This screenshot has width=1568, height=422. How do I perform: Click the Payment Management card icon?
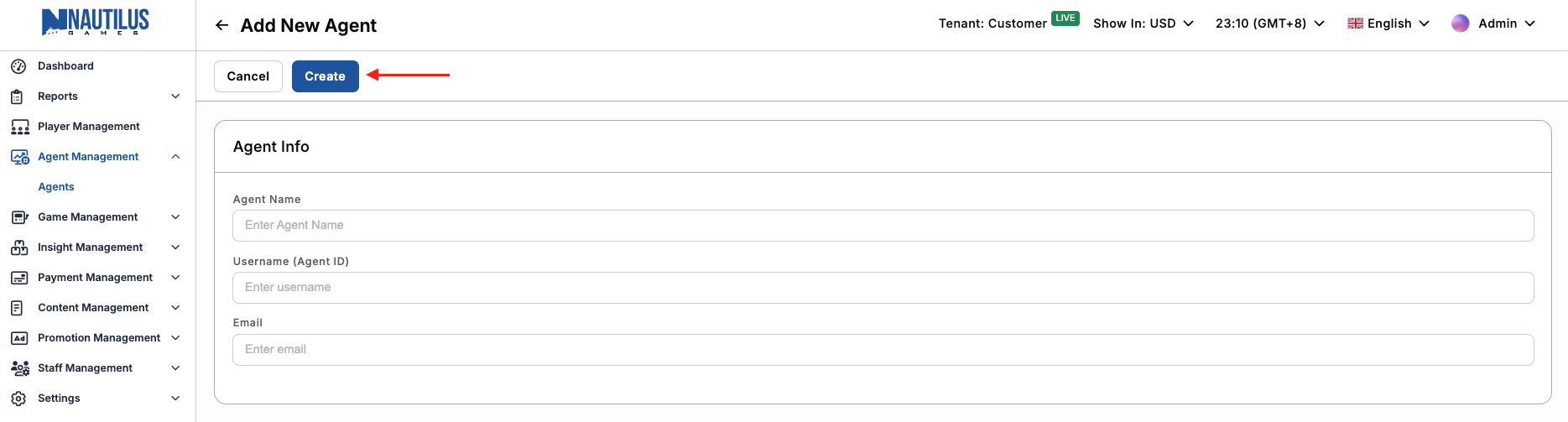tap(19, 278)
